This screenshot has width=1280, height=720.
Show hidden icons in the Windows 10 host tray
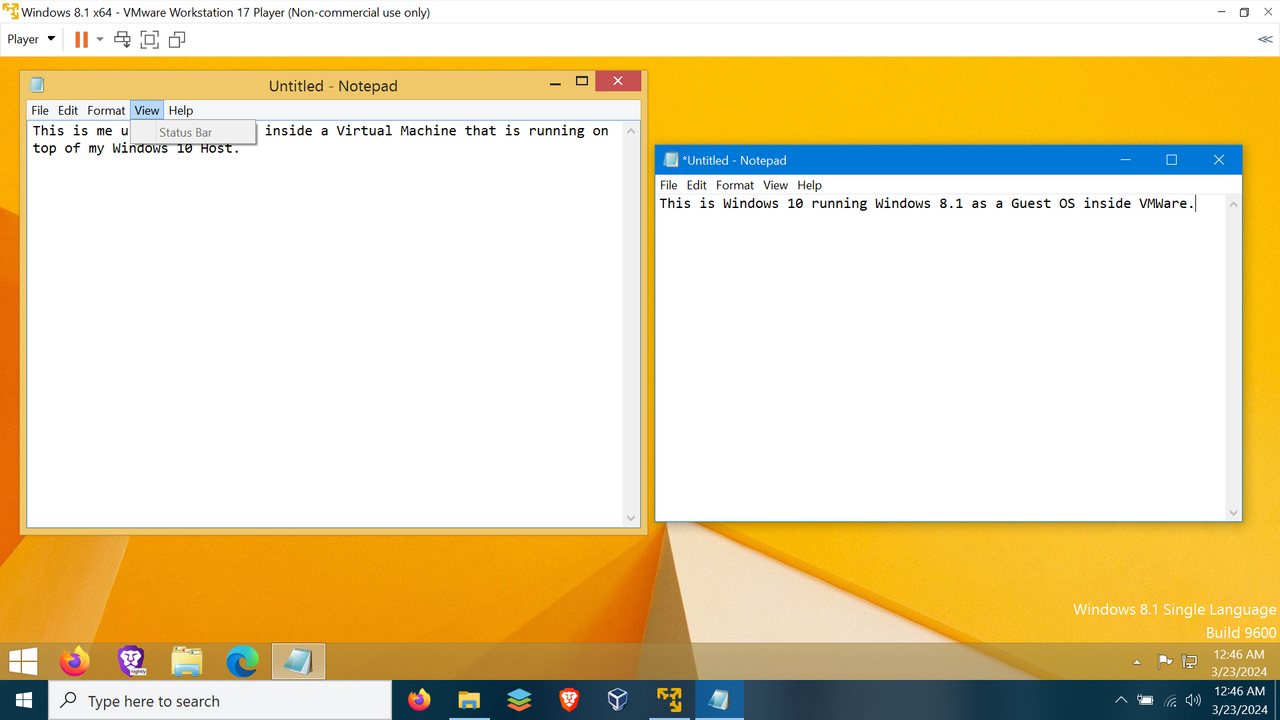coord(1121,701)
